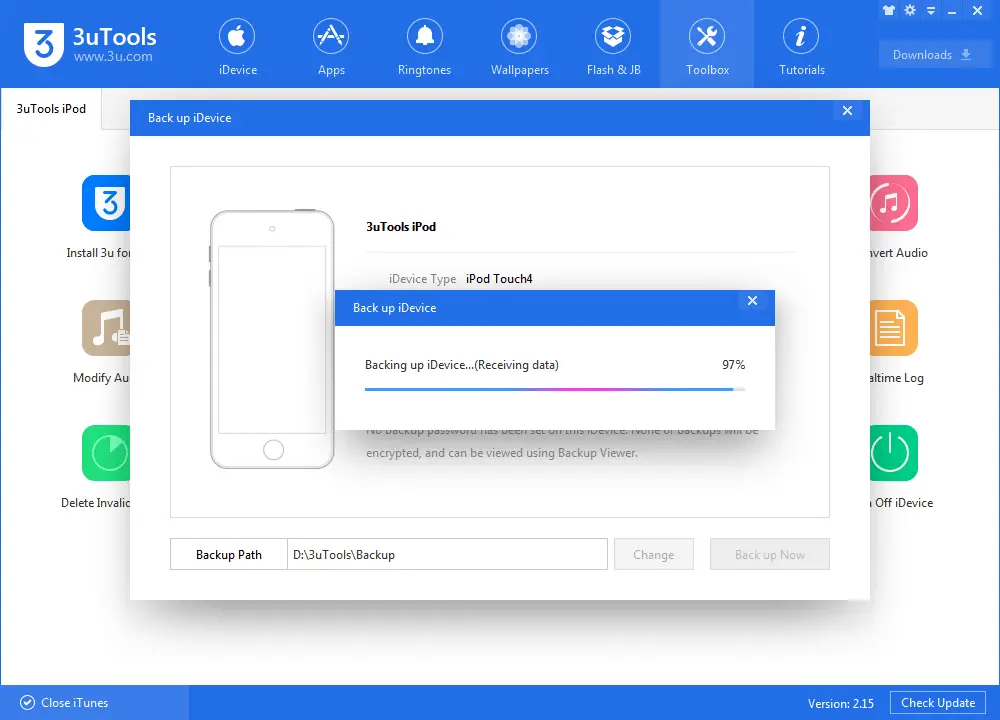Open the Realtime Log tool
Viewport: 1000px width, 720px height.
[892, 329]
